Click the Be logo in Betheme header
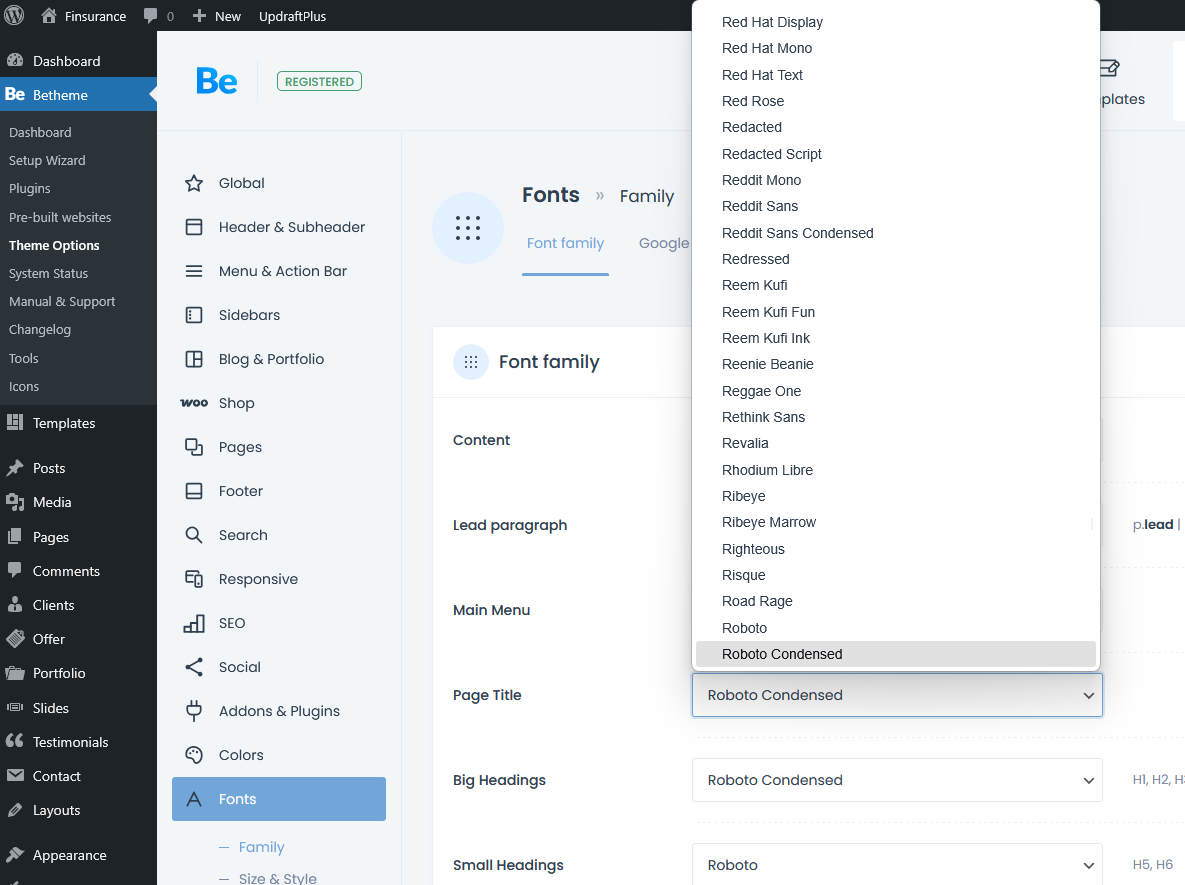 tap(216, 81)
